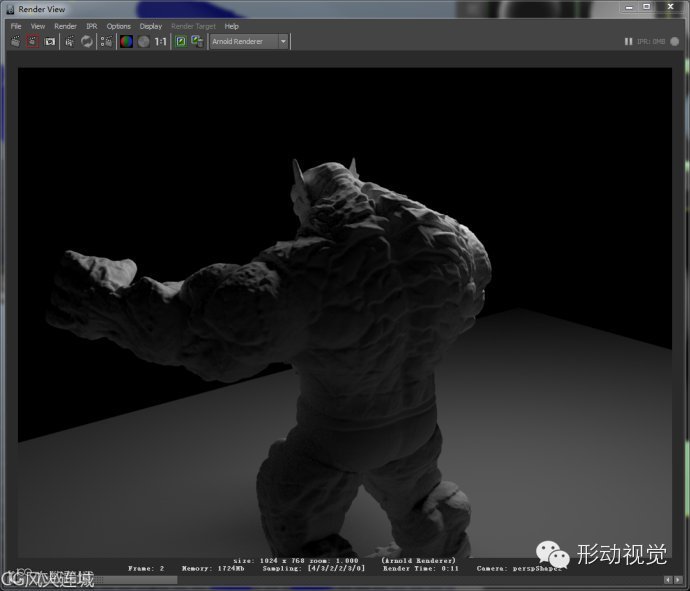Click the Redo previous render clapperboard icon

pyautogui.click(x=15, y=41)
